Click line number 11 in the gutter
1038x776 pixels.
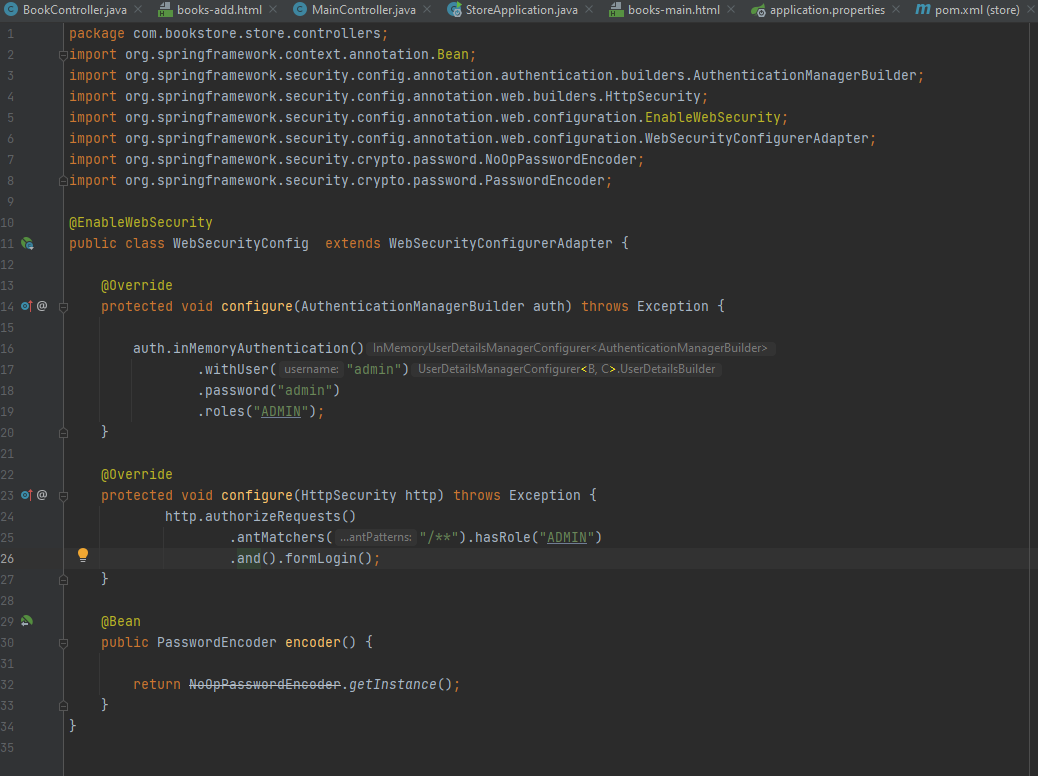click(7, 244)
